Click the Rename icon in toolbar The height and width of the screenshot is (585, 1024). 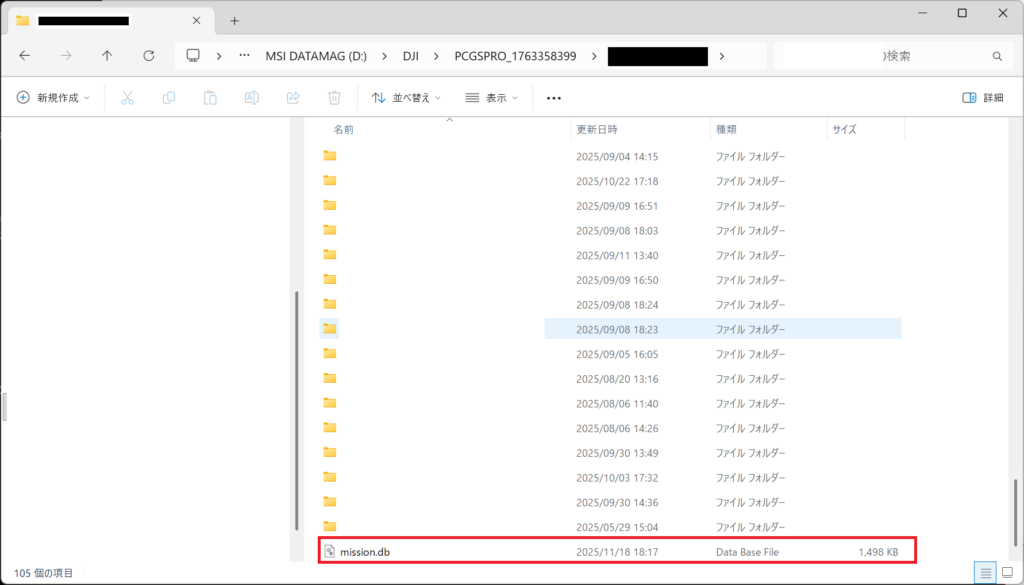[x=252, y=98]
